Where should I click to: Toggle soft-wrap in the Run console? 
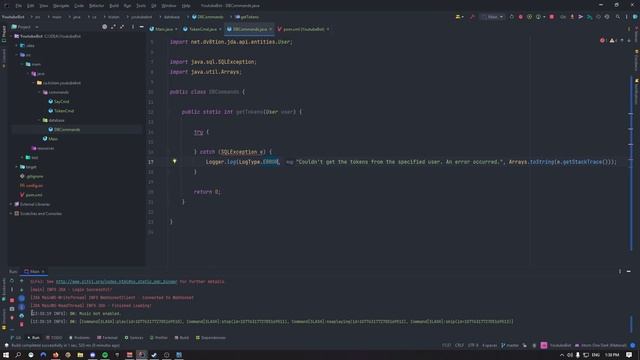(22, 299)
